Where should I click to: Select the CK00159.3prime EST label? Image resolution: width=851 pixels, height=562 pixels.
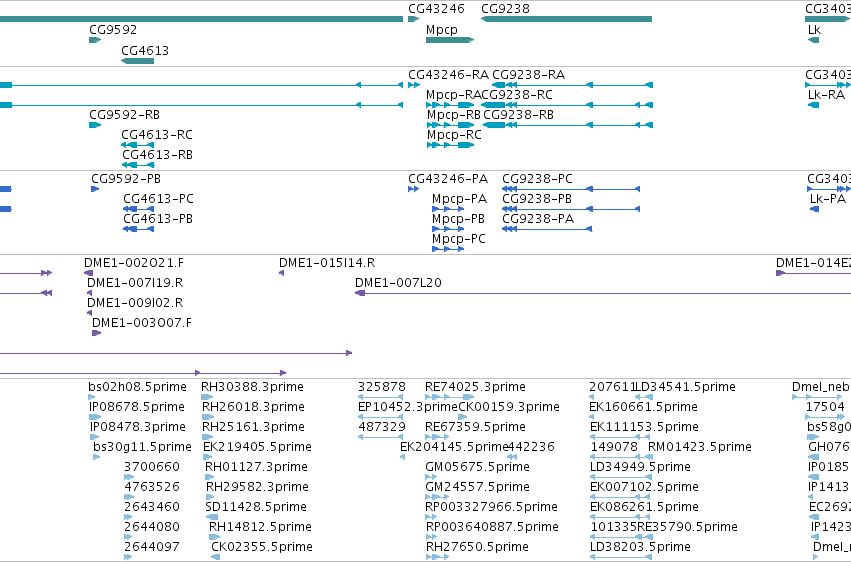[x=509, y=407]
